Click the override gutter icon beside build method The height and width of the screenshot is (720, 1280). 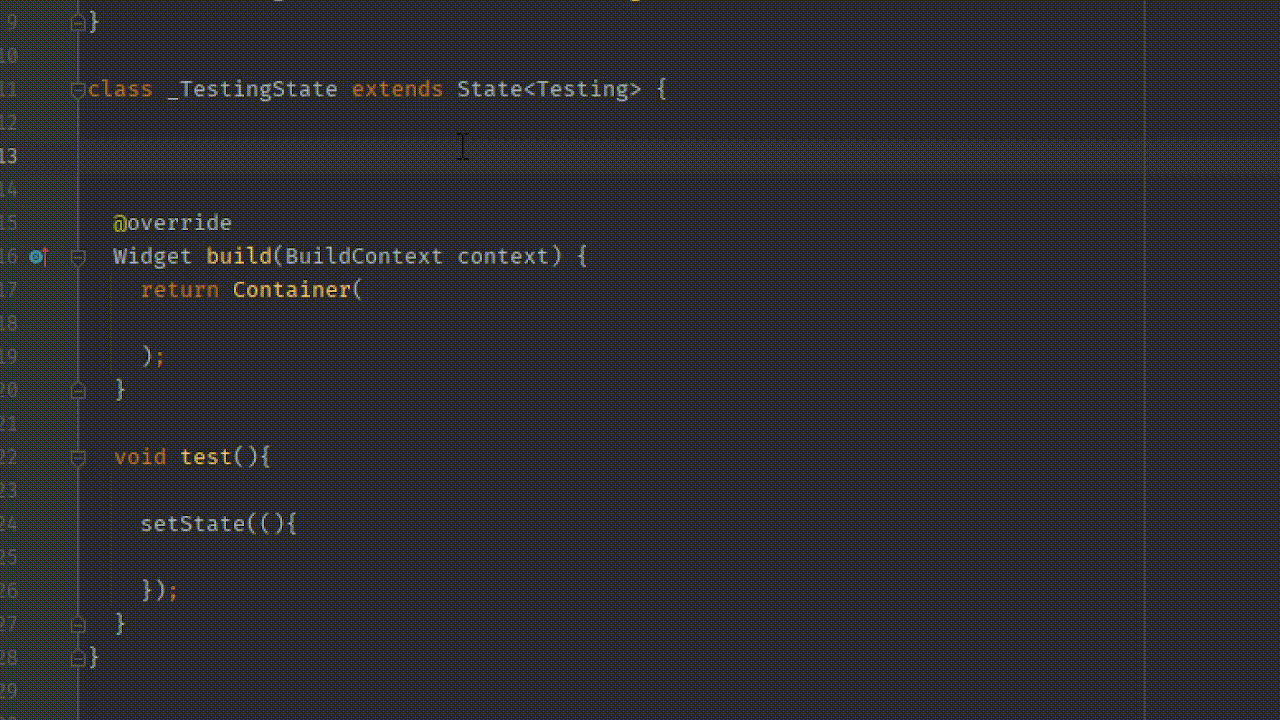38,257
